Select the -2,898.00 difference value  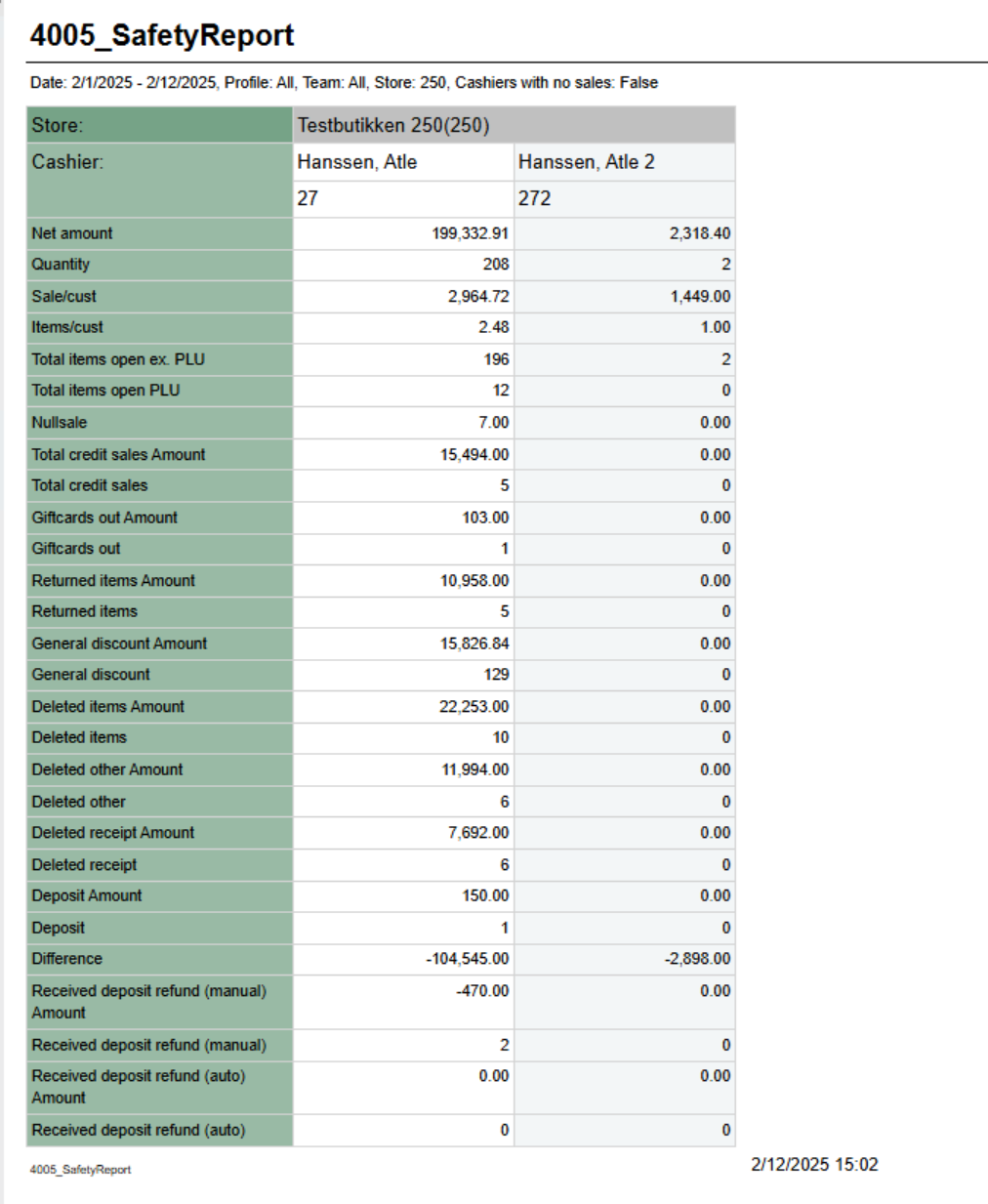697,959
